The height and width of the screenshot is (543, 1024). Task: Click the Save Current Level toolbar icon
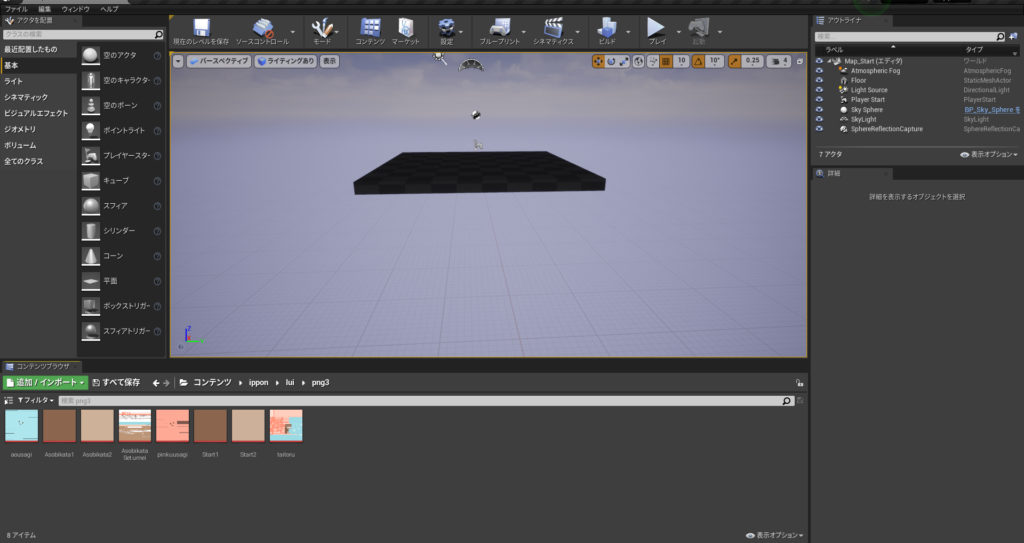pyautogui.click(x=201, y=27)
